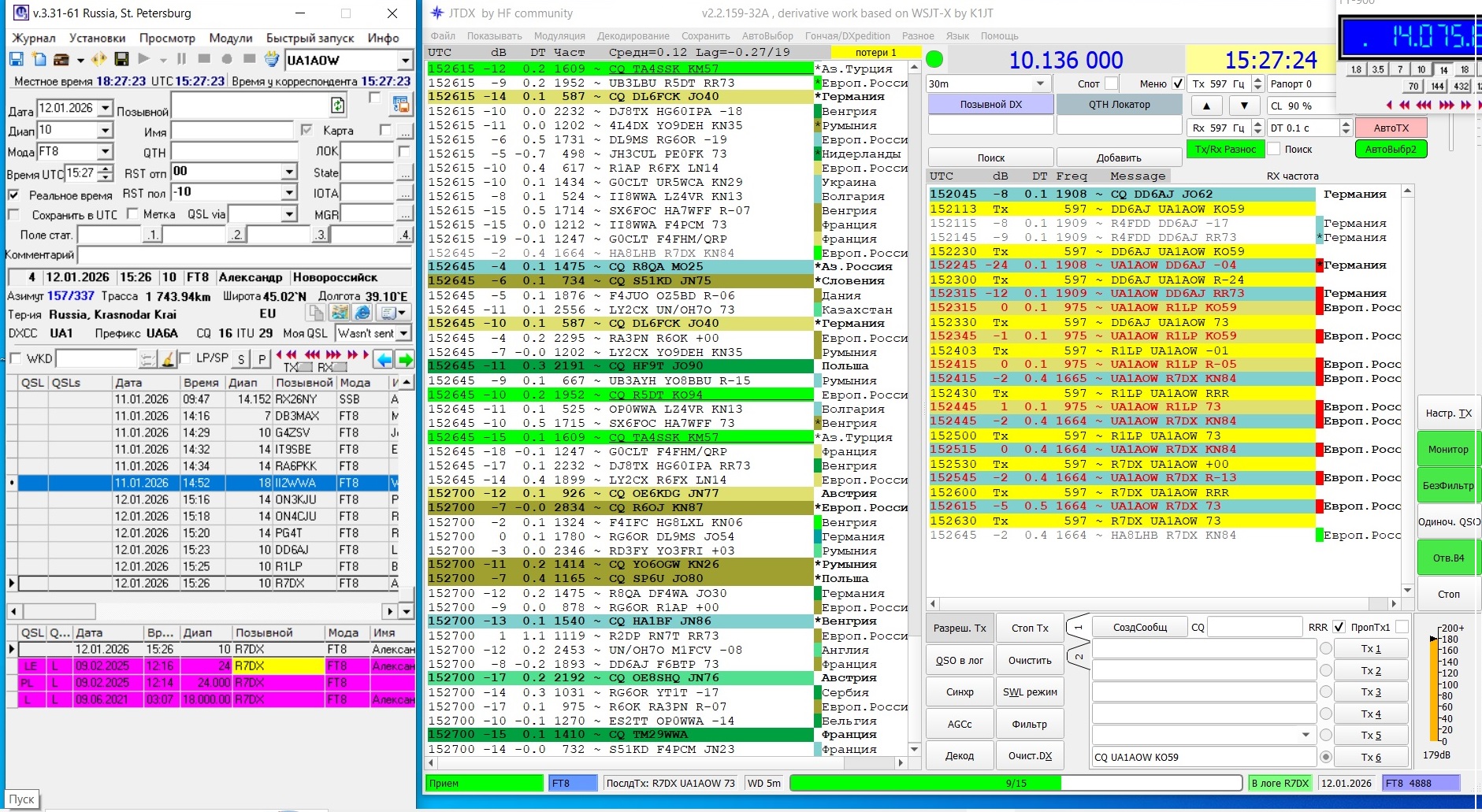Click the plug connection icon near UA1AOW
The width and height of the screenshot is (1482, 812).
272,59
